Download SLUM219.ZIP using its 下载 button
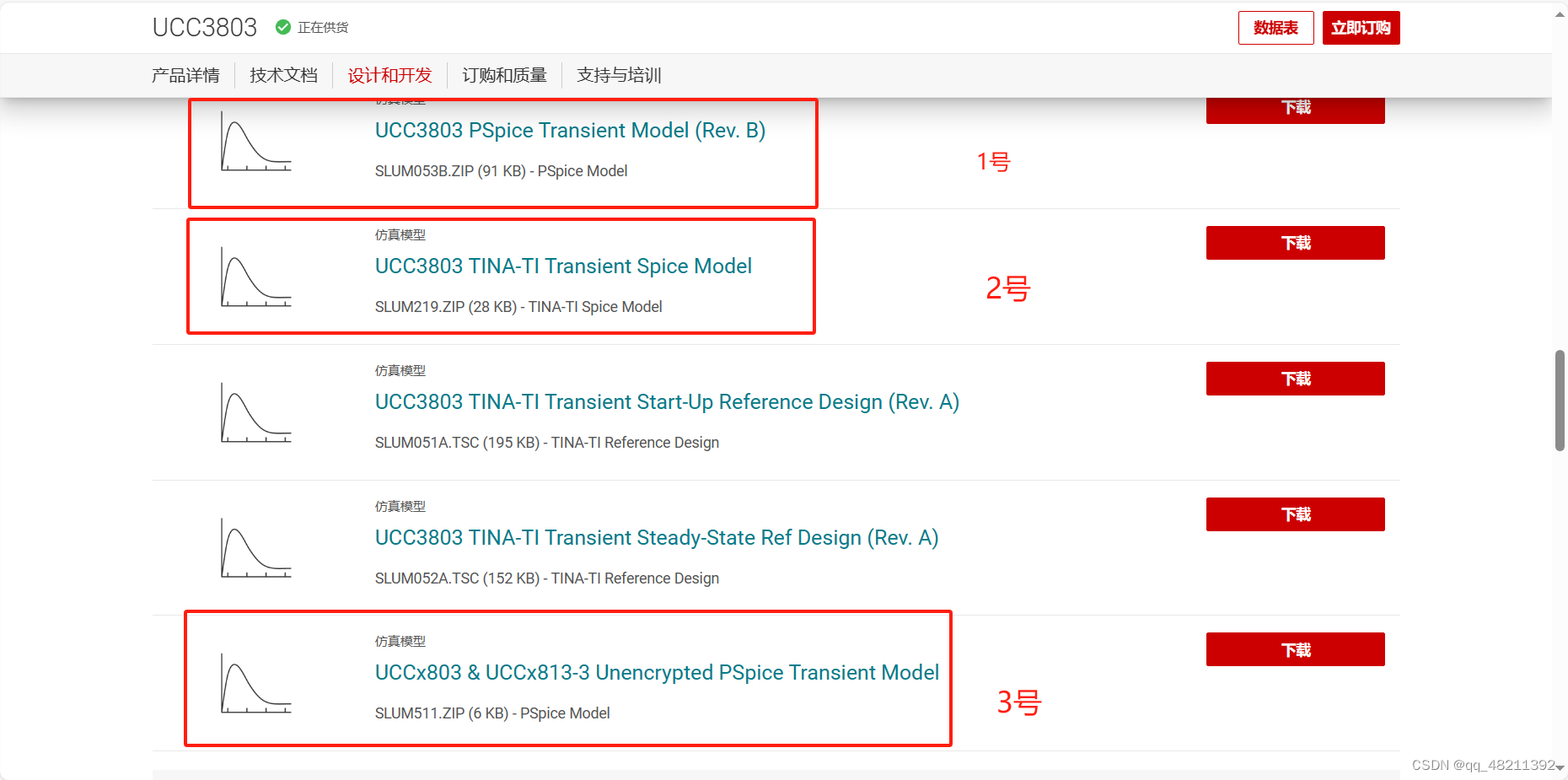Viewport: 1568px width, 780px height. (1295, 243)
